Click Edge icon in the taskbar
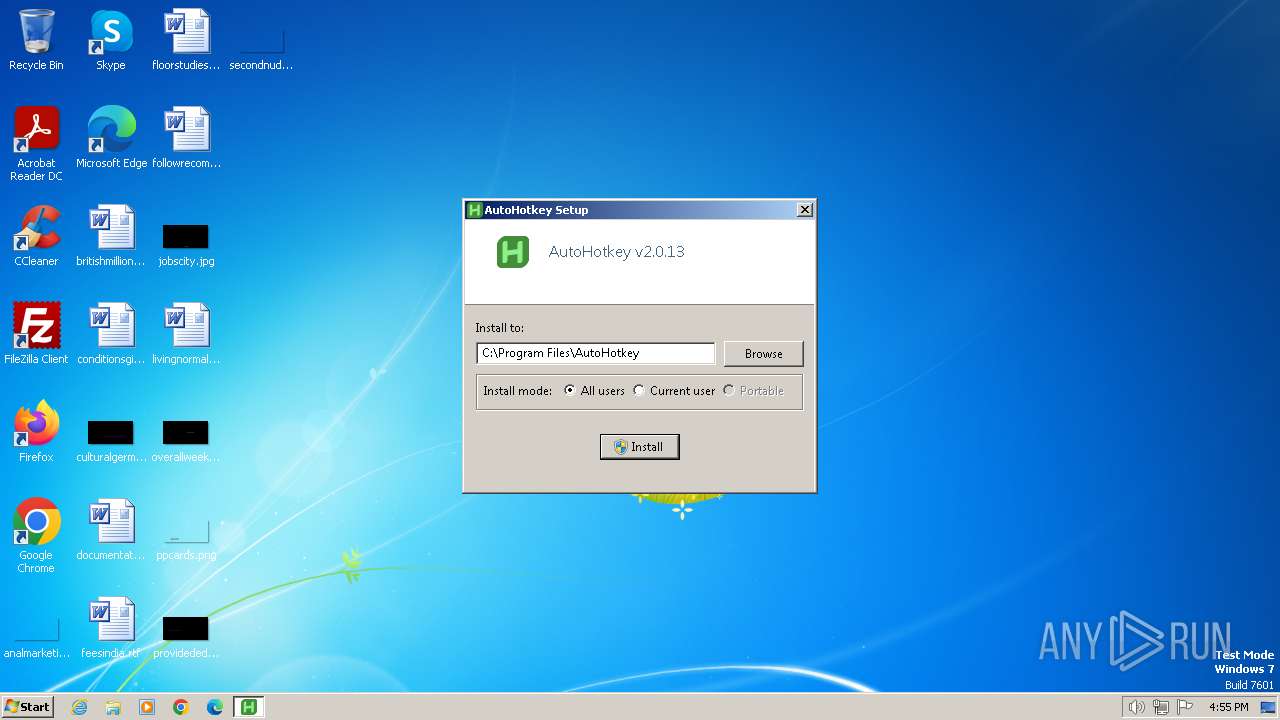The image size is (1280, 720). [215, 707]
